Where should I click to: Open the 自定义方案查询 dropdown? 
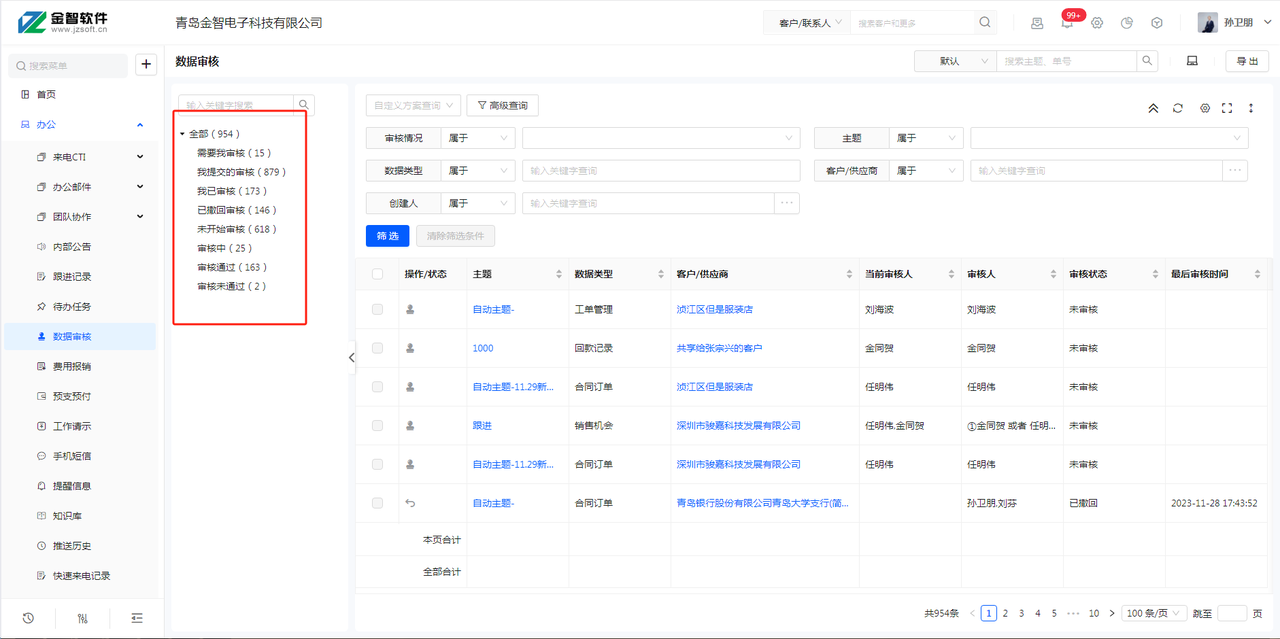[x=413, y=105]
